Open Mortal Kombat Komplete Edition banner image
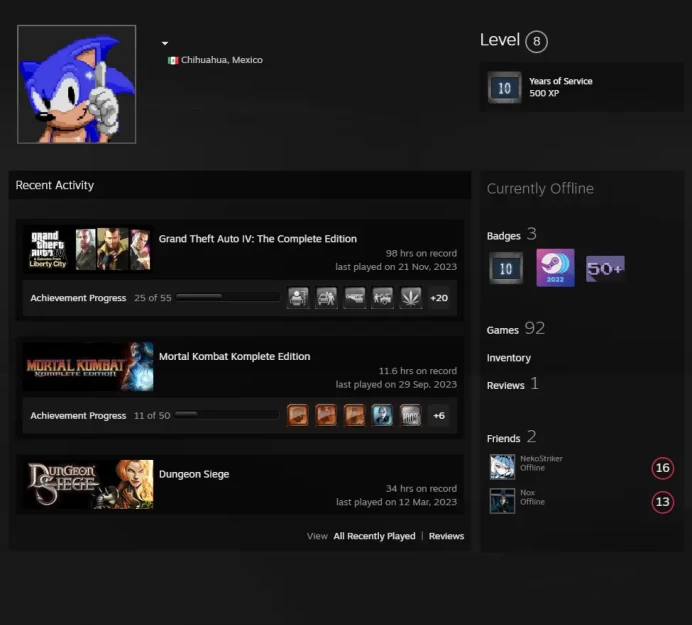The height and width of the screenshot is (625, 692). click(x=88, y=366)
